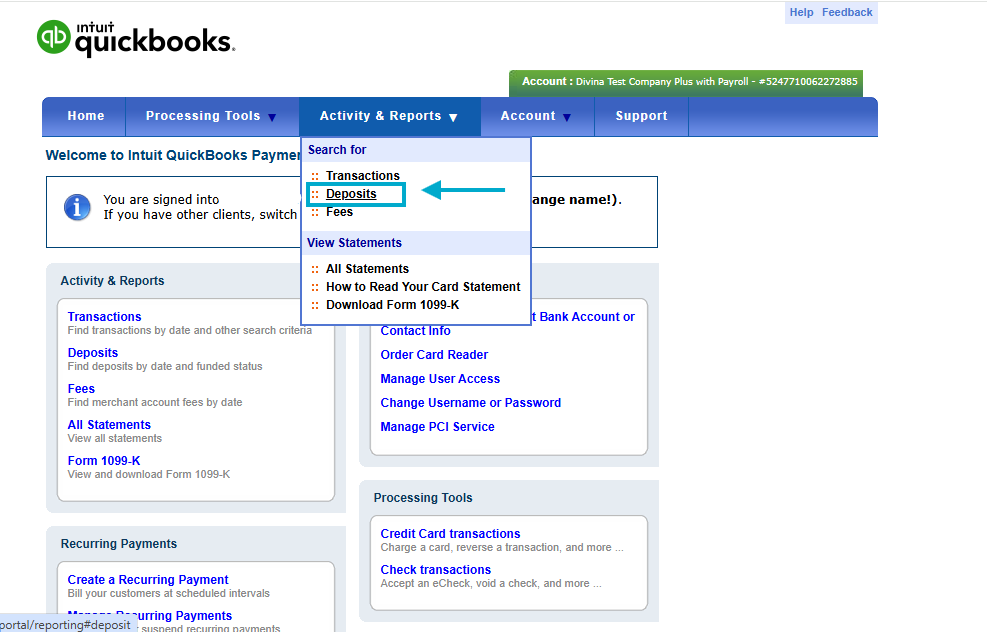The width and height of the screenshot is (987, 632).
Task: Open the Help link at top right
Action: point(801,12)
